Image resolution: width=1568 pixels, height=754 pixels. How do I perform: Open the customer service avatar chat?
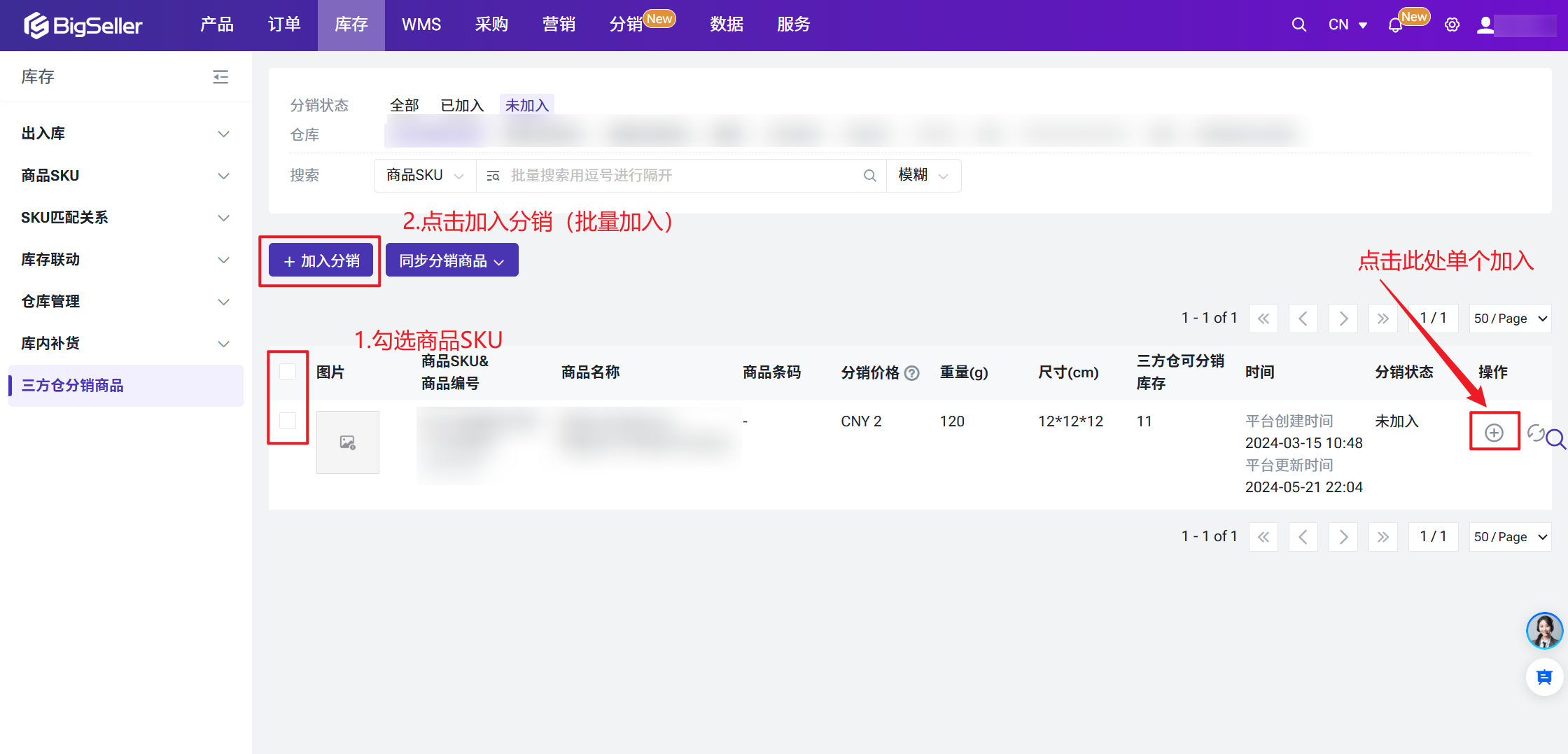click(1544, 631)
